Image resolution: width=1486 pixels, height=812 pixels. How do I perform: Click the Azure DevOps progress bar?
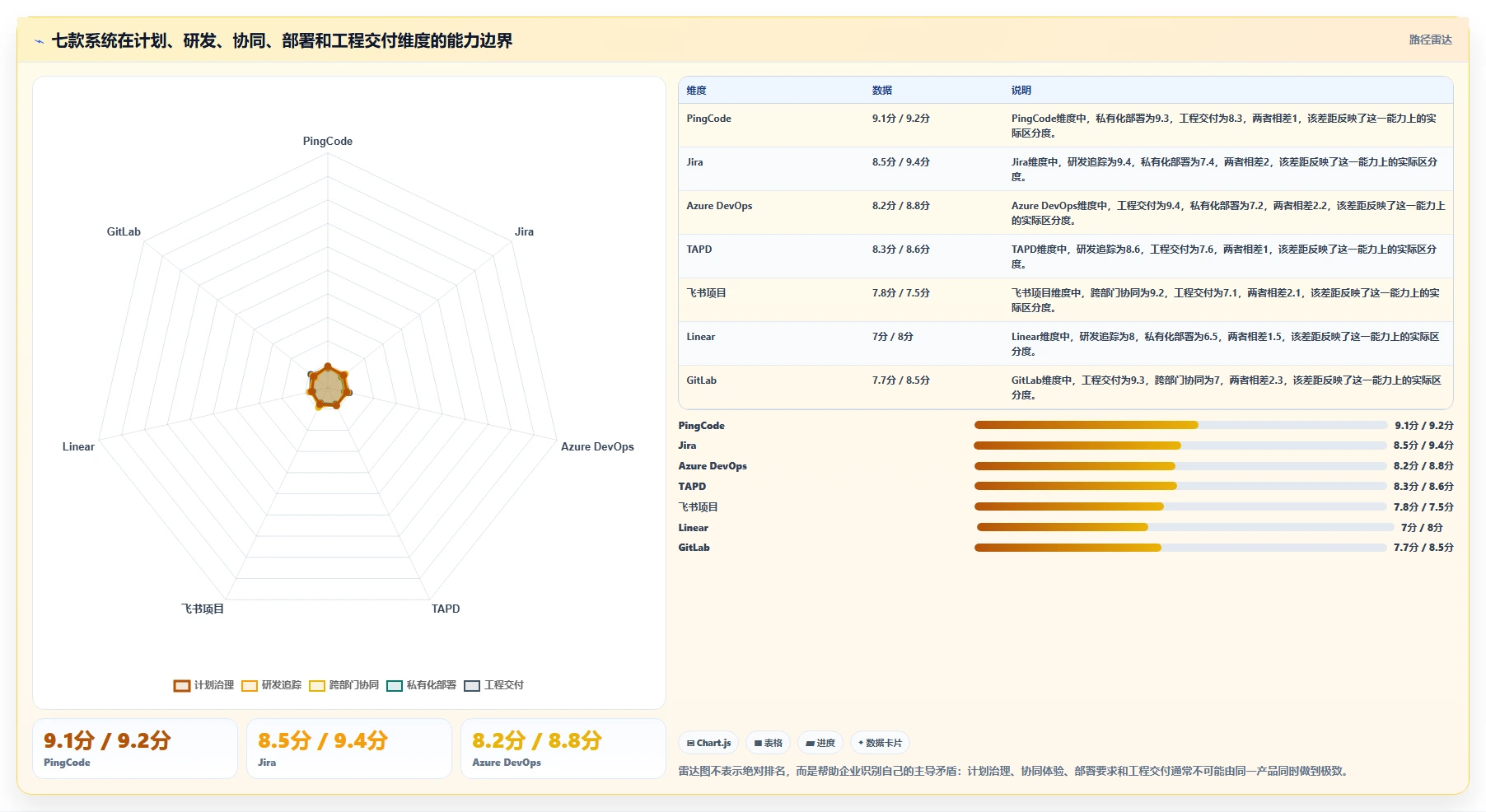point(1180,466)
